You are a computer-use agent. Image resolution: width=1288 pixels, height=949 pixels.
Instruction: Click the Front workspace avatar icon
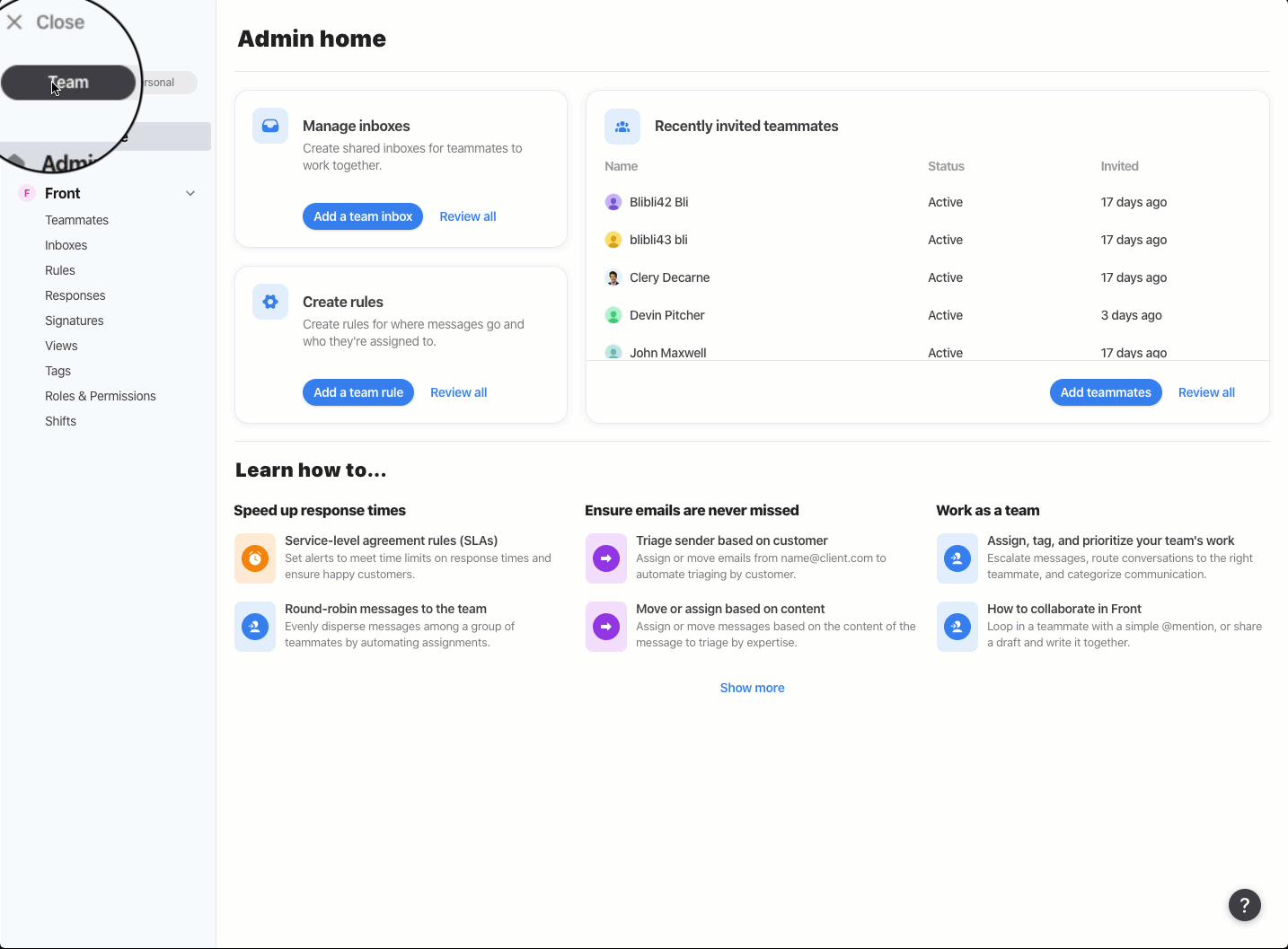[x=27, y=193]
